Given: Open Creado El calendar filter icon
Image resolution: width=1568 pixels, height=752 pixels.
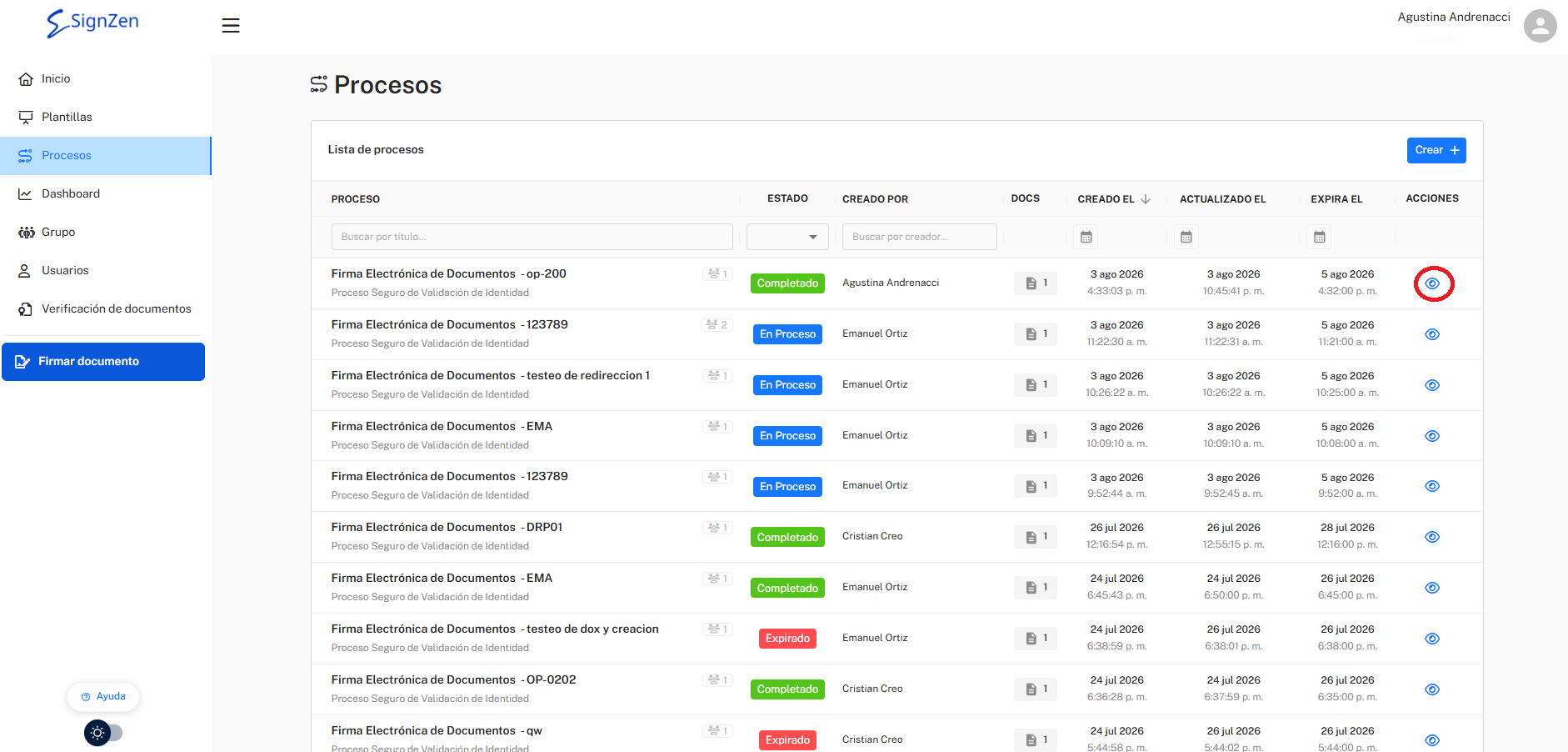Looking at the screenshot, I should point(1086,237).
